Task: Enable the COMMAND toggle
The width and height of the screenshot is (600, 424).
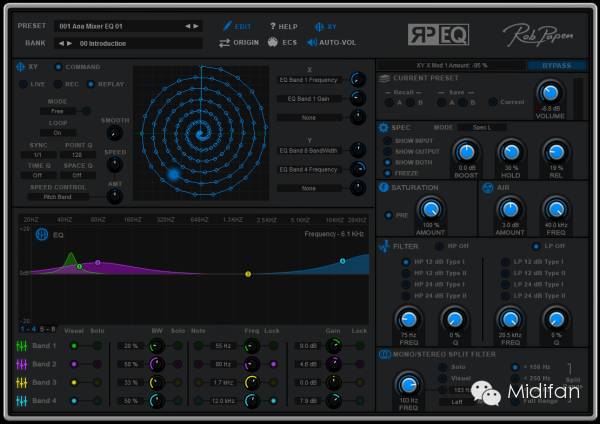Action: click(58, 67)
